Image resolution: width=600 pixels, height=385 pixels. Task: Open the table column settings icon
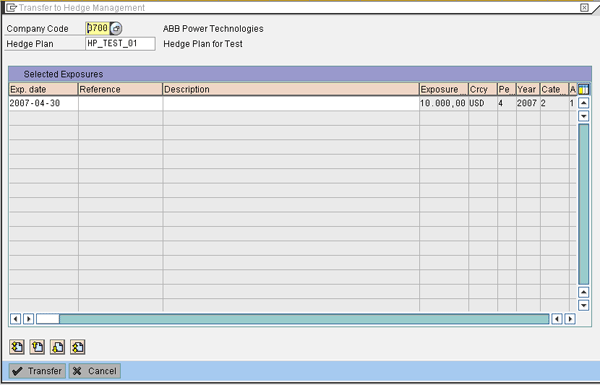(583, 90)
